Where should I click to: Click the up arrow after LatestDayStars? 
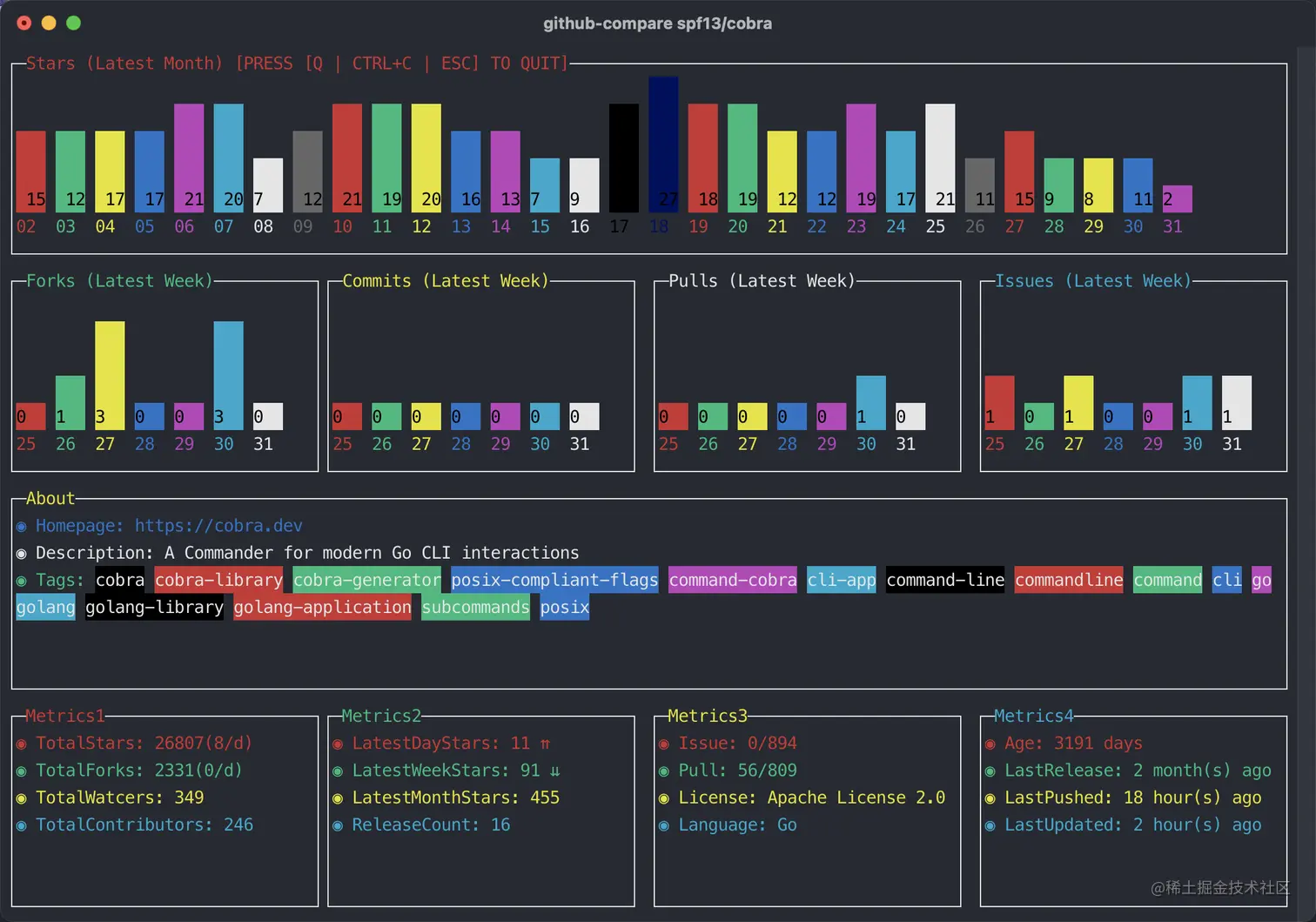pyautogui.click(x=545, y=744)
